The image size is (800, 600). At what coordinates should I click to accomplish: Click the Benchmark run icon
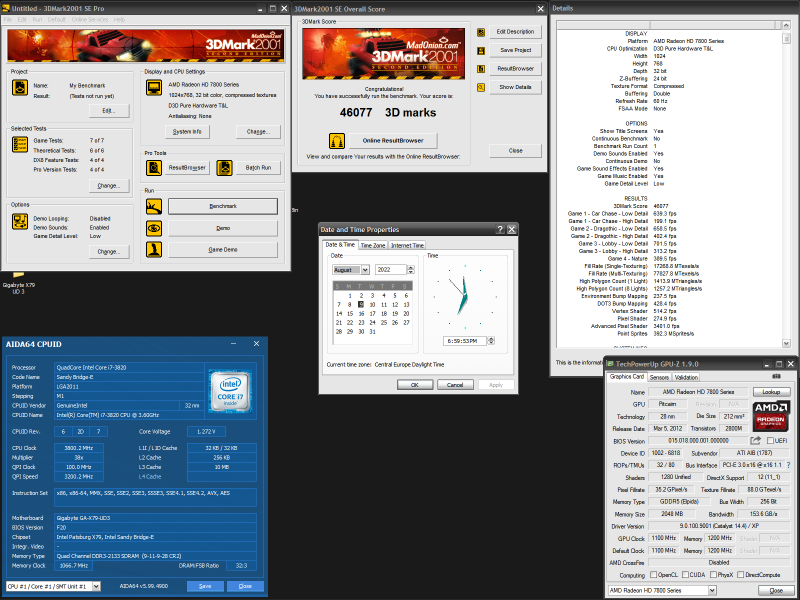click(154, 206)
